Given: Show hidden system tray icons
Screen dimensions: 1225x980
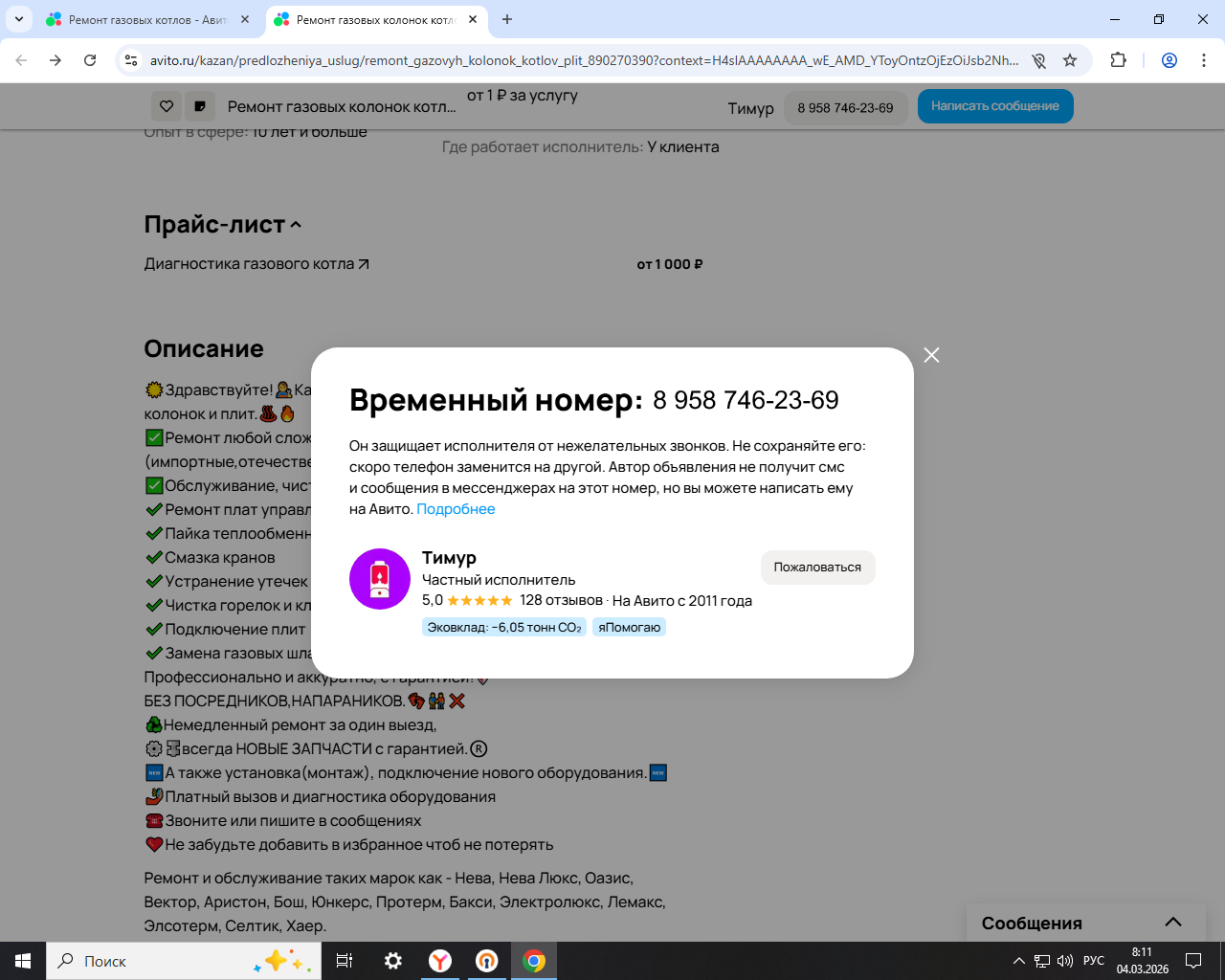Looking at the screenshot, I should 1019,961.
